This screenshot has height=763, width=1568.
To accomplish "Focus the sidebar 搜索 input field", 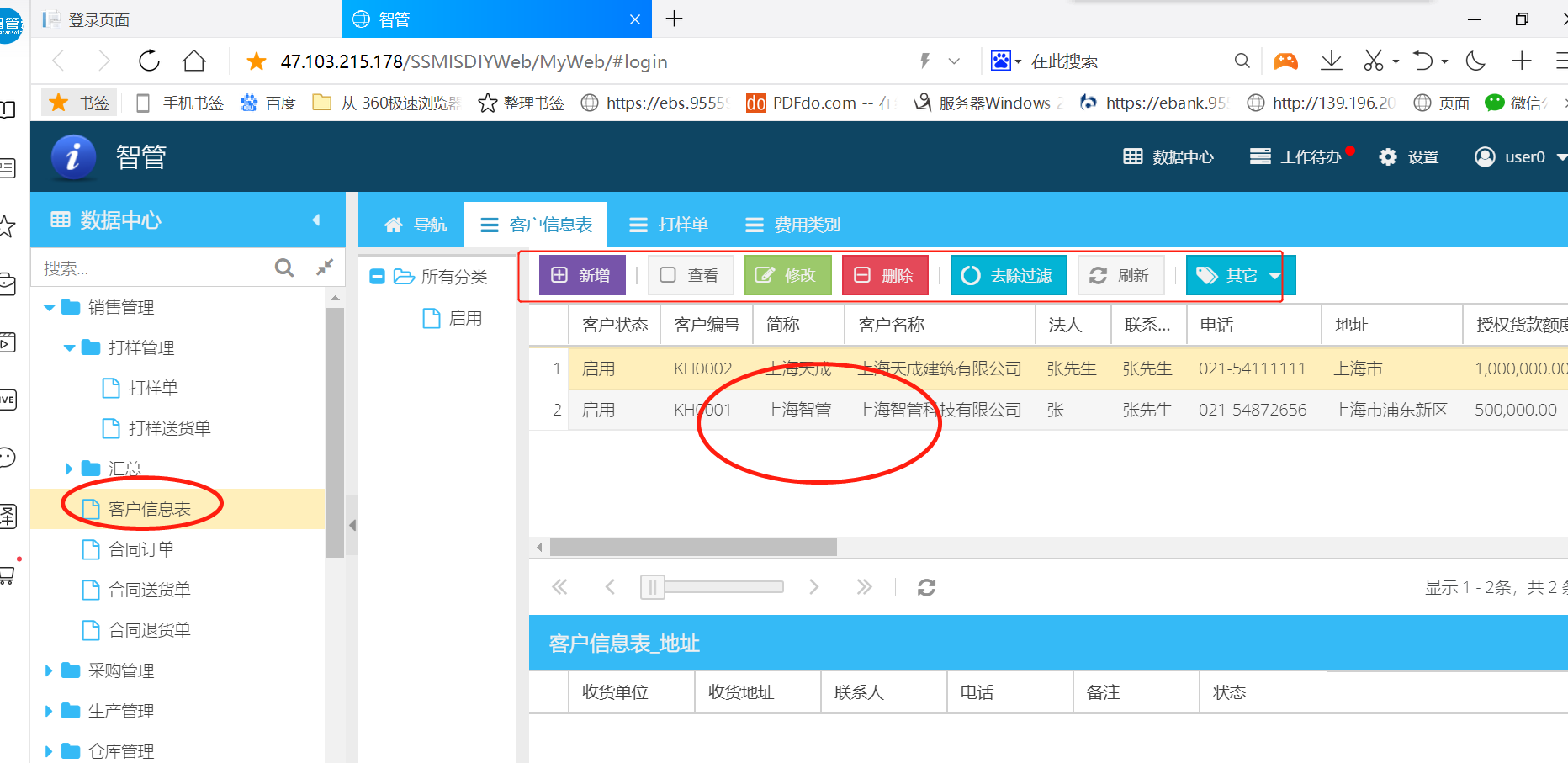I will coord(151,268).
